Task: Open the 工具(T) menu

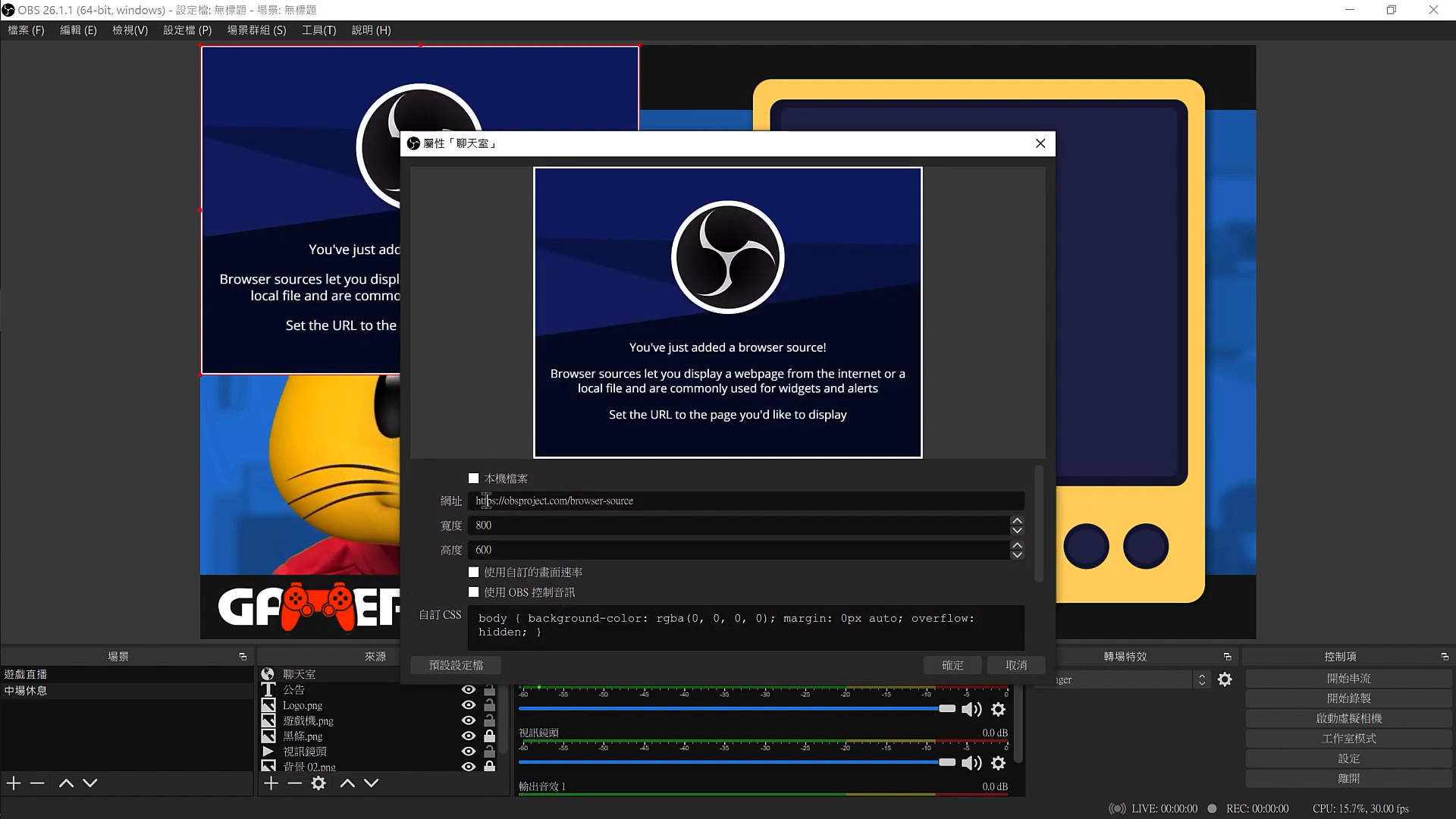Action: coord(318,30)
